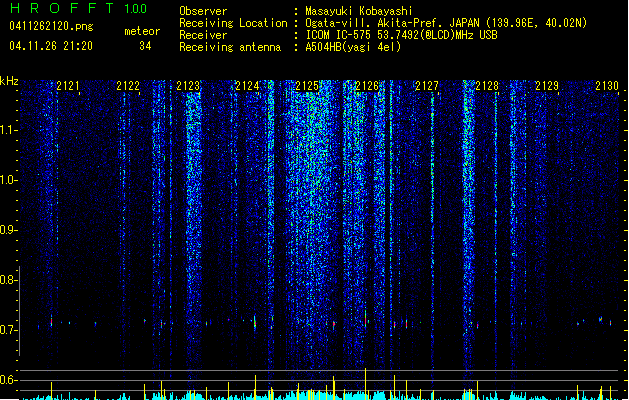This screenshot has width=629, height=400.
Task: Click the 0.7 kHz axis label
Action: click(x=8, y=330)
